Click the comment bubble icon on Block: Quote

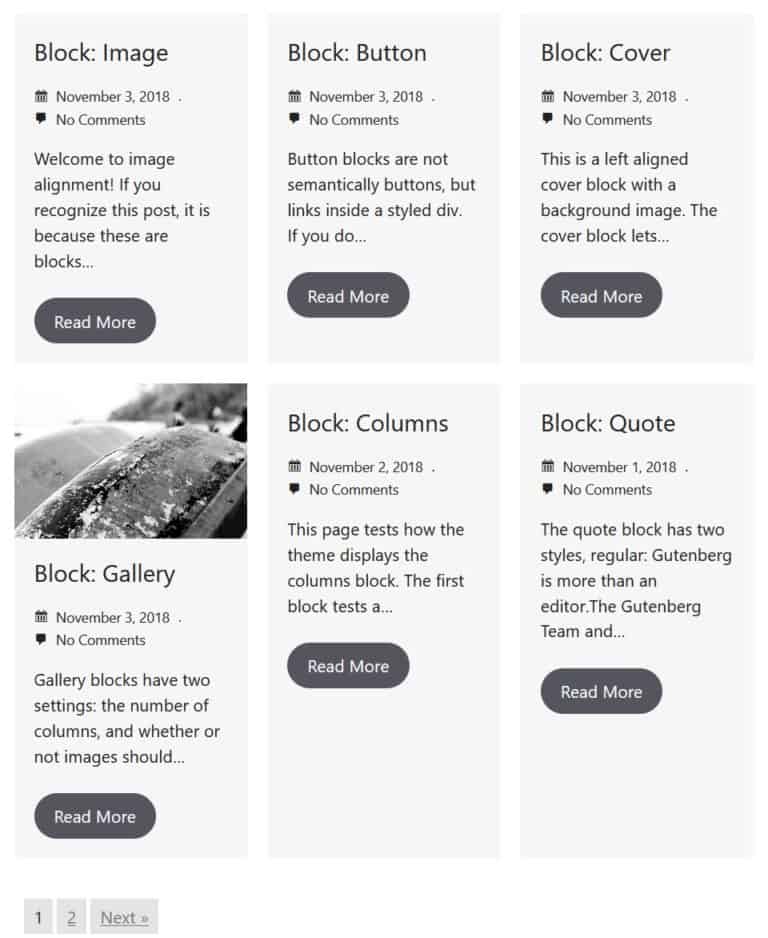click(x=547, y=489)
